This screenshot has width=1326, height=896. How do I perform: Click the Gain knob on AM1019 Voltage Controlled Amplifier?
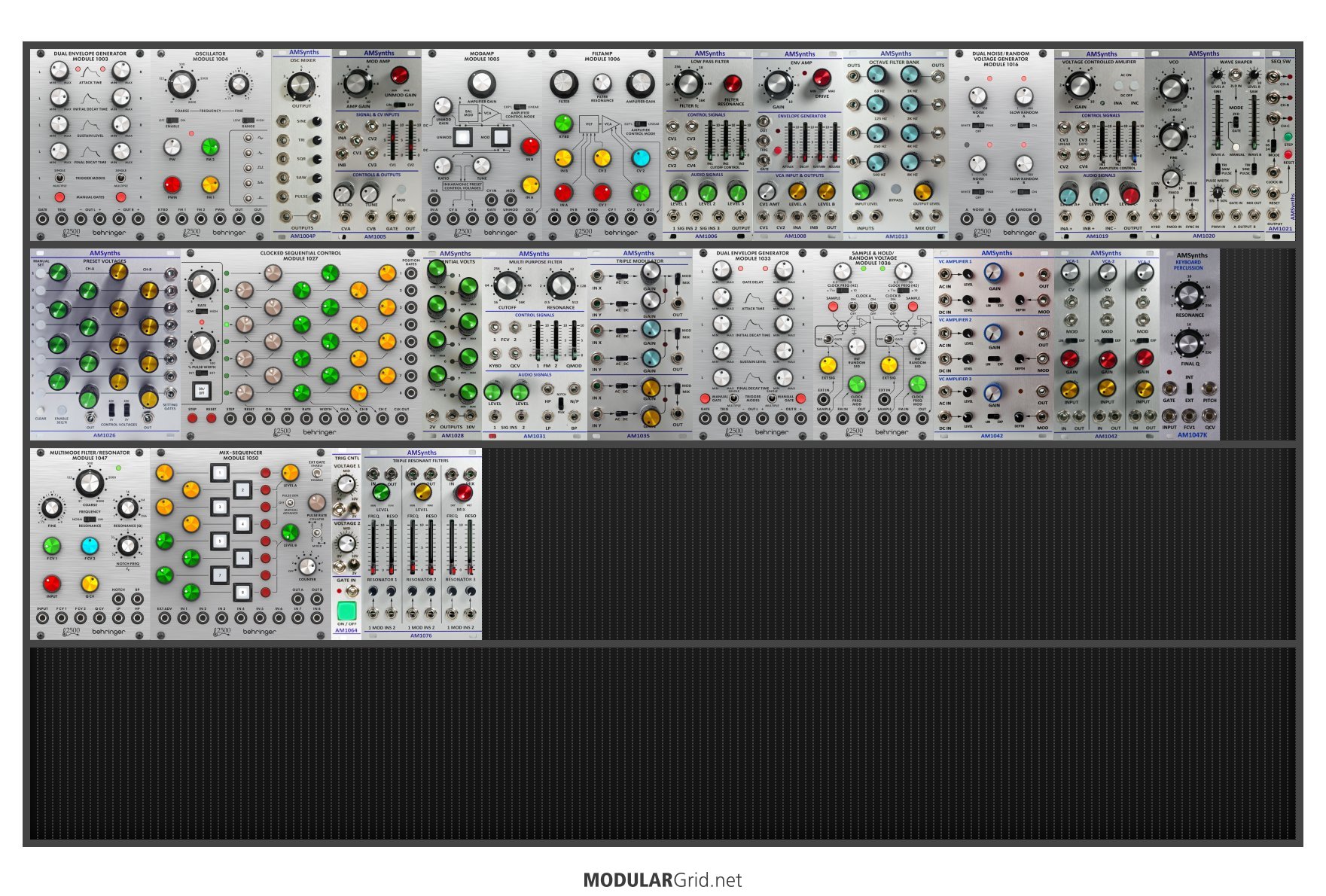(x=1080, y=85)
